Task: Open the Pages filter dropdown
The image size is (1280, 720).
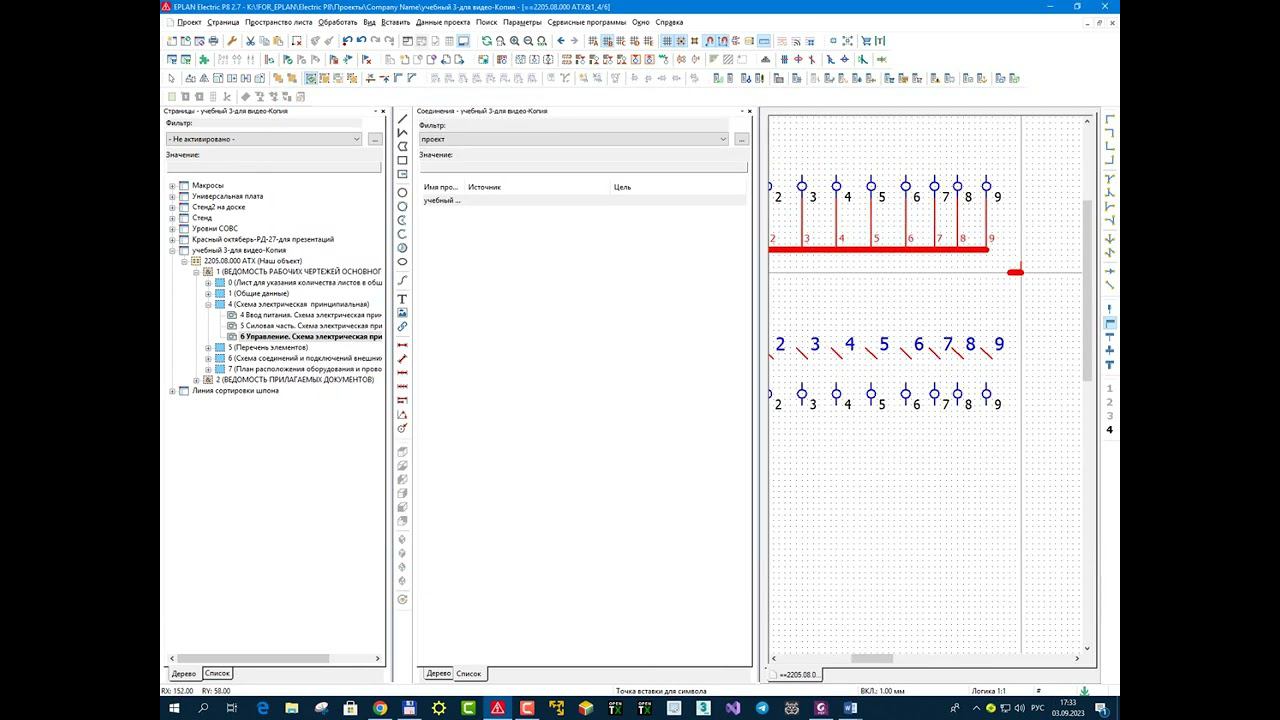Action: click(x=356, y=139)
